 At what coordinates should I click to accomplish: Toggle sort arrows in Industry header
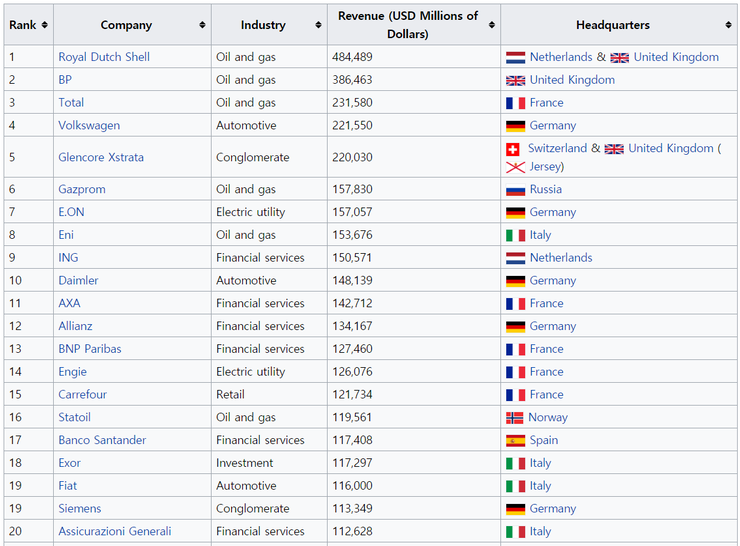(x=319, y=25)
